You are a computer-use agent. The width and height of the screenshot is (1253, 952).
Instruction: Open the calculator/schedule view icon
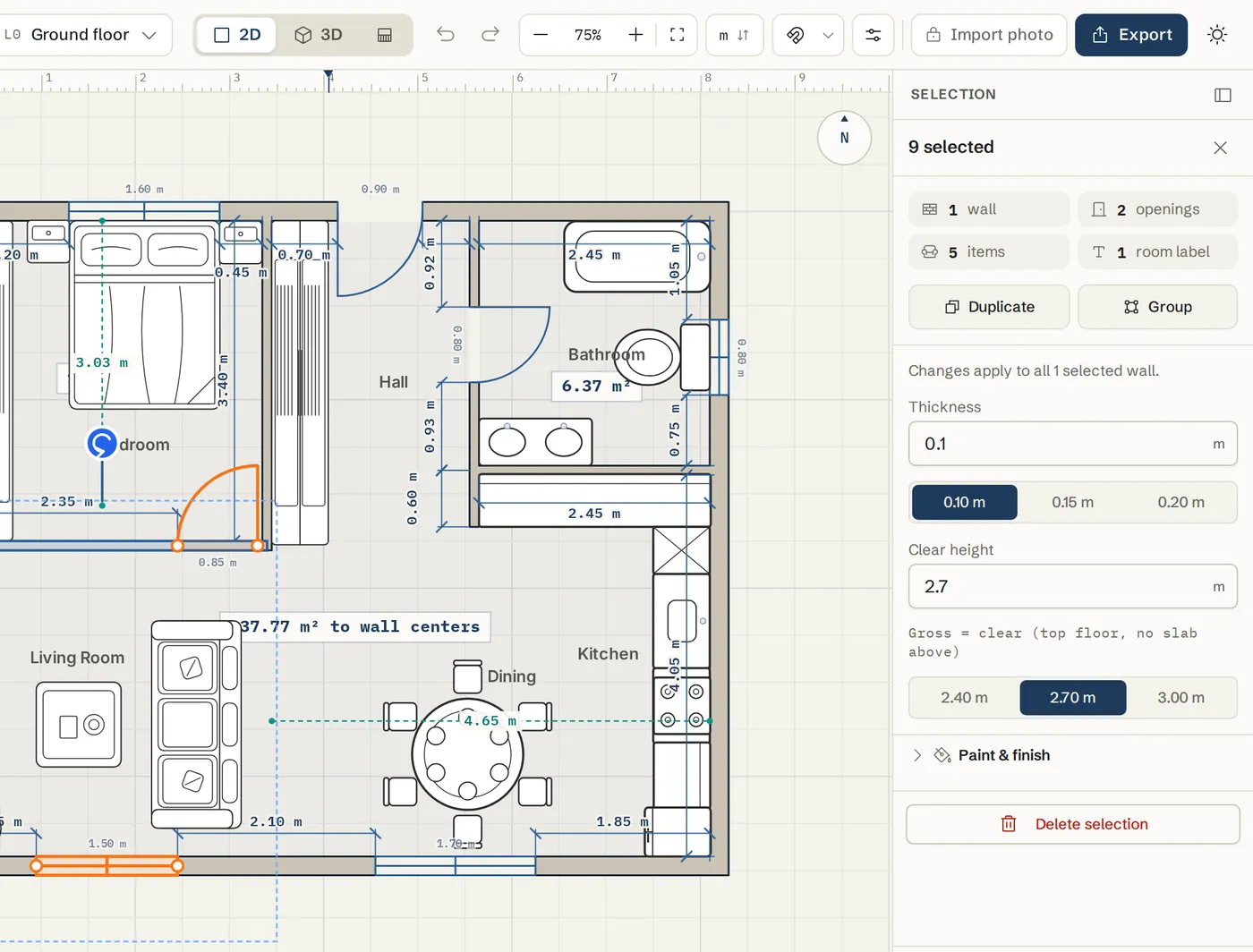click(385, 35)
